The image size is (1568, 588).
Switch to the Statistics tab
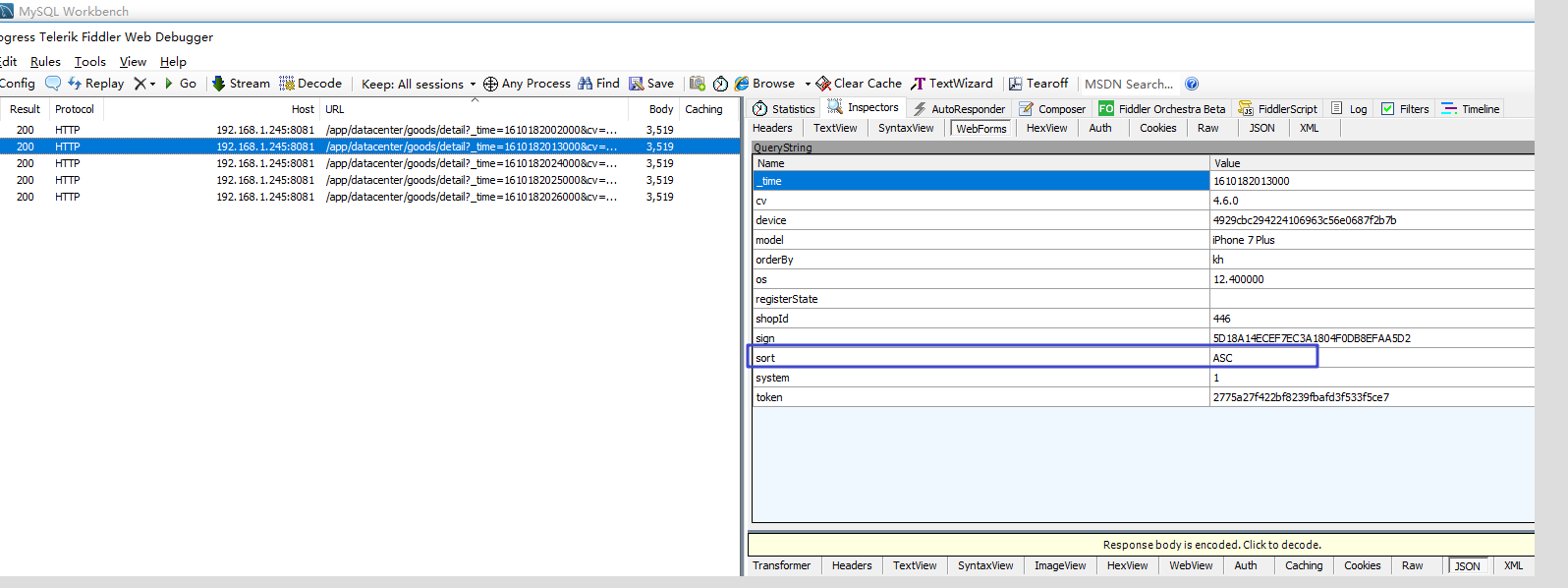(x=783, y=109)
